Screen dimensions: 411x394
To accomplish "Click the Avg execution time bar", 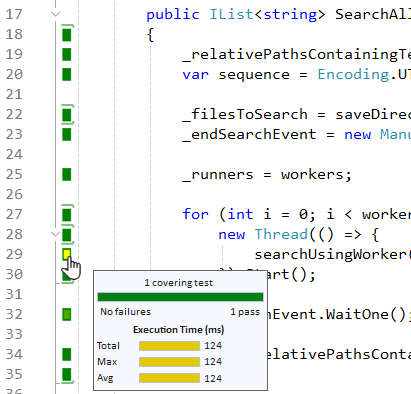I will pos(169,378).
